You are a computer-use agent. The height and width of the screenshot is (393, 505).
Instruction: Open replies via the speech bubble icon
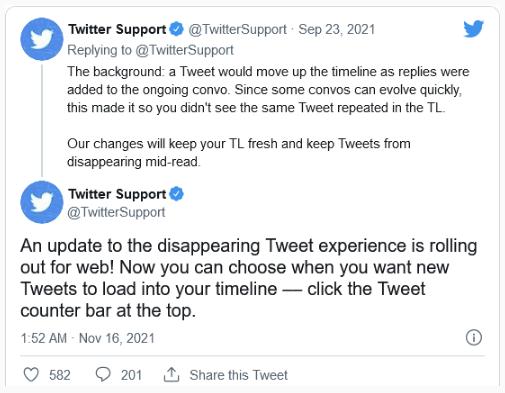pyautogui.click(x=103, y=375)
